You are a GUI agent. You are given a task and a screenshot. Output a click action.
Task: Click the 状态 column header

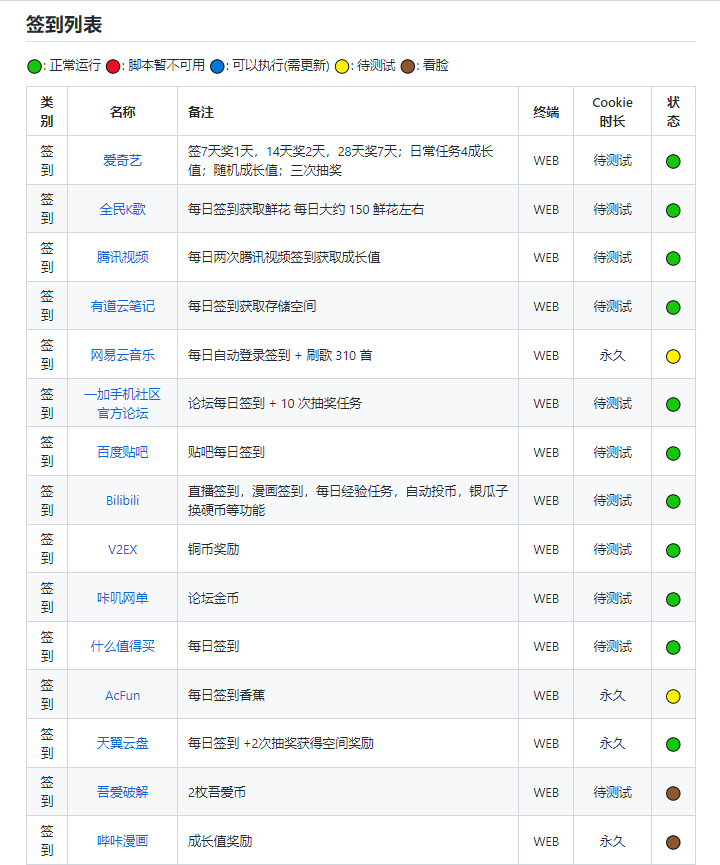(673, 111)
